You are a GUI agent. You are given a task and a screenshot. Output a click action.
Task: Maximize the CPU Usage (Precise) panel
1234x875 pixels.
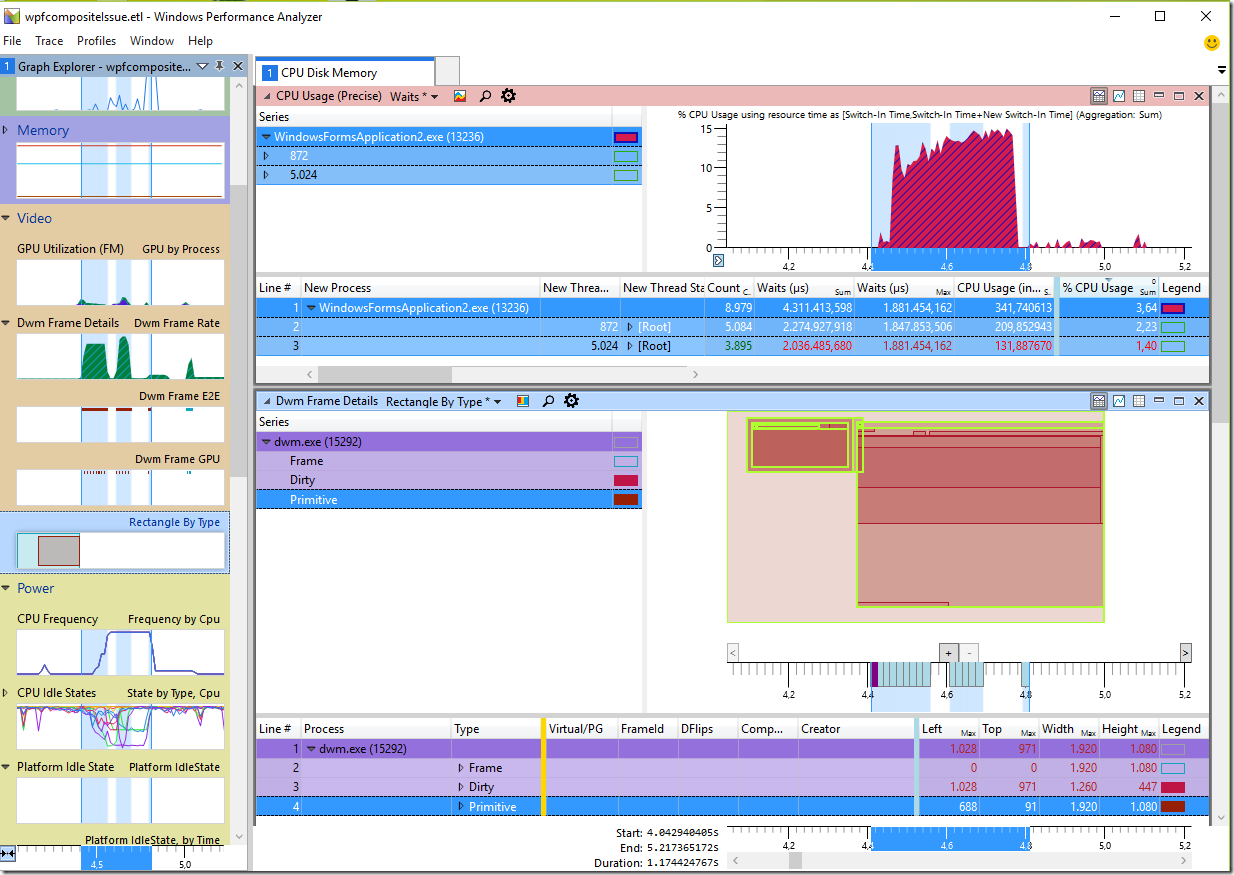1179,96
